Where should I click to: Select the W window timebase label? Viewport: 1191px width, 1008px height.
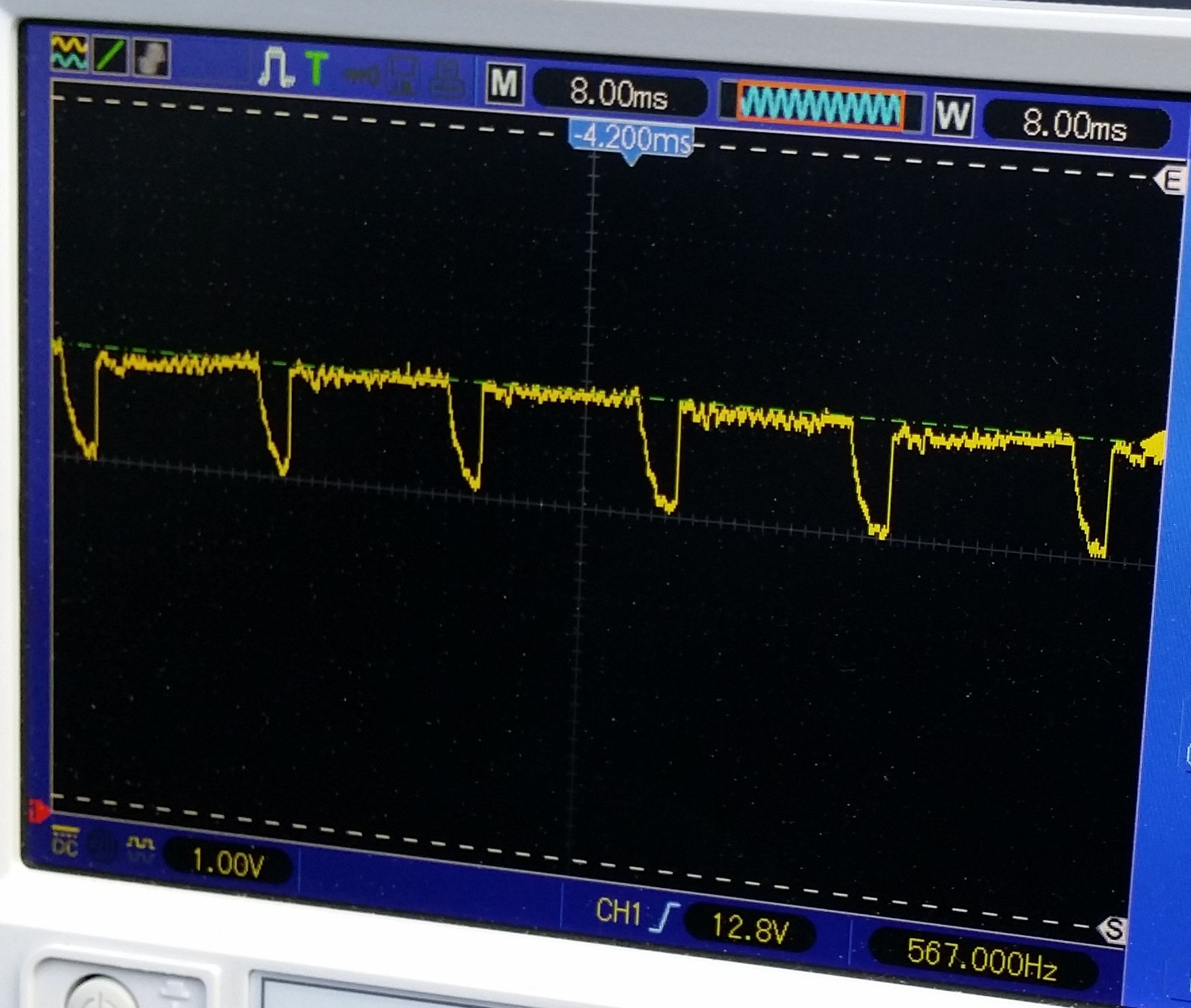tap(953, 116)
